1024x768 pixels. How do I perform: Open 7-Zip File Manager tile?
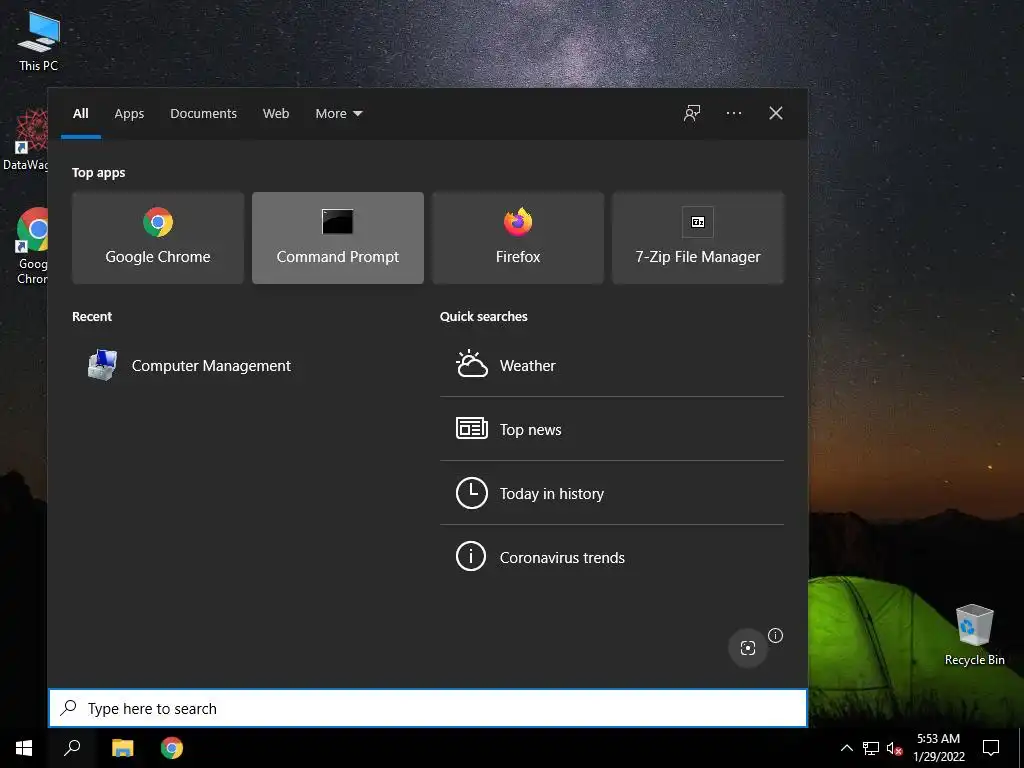tap(698, 238)
